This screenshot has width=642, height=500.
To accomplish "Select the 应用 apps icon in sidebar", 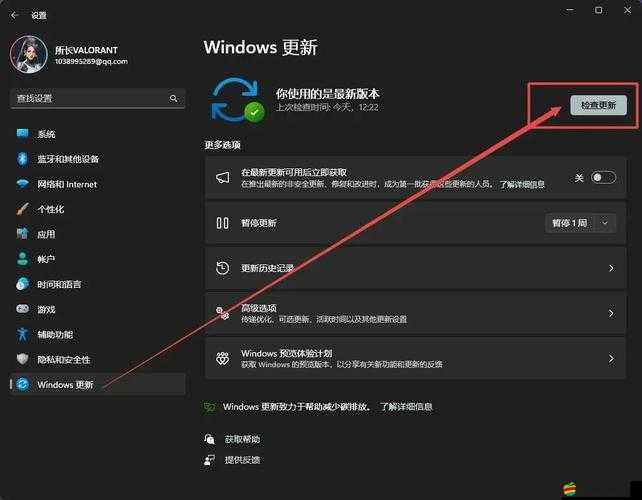I will [23, 234].
